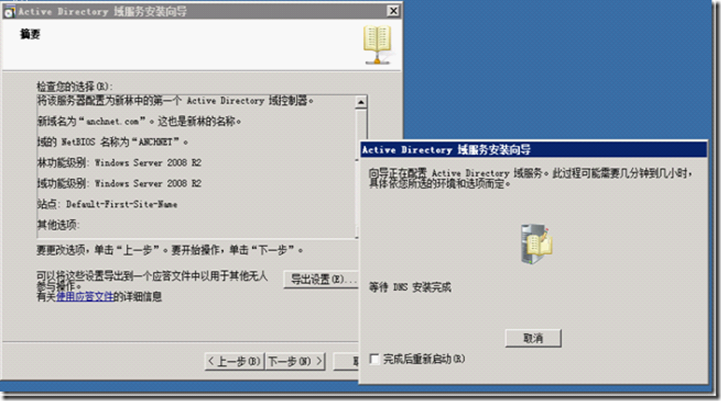Select 林功能级别 Windows Server 2008 R2 line
Image resolution: width=721 pixels, height=401 pixels.
point(119,163)
